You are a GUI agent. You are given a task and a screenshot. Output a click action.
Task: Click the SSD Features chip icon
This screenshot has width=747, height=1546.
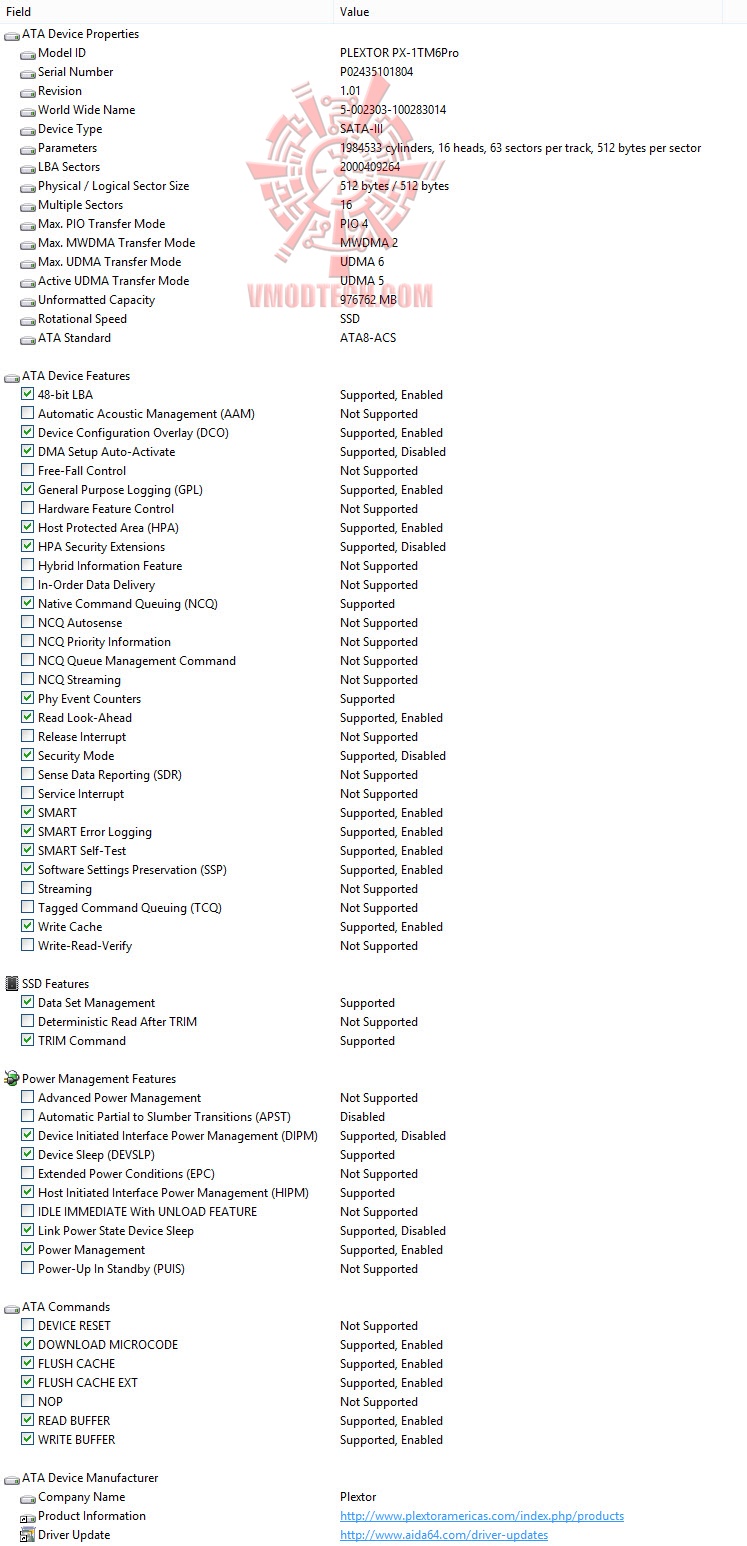11,984
